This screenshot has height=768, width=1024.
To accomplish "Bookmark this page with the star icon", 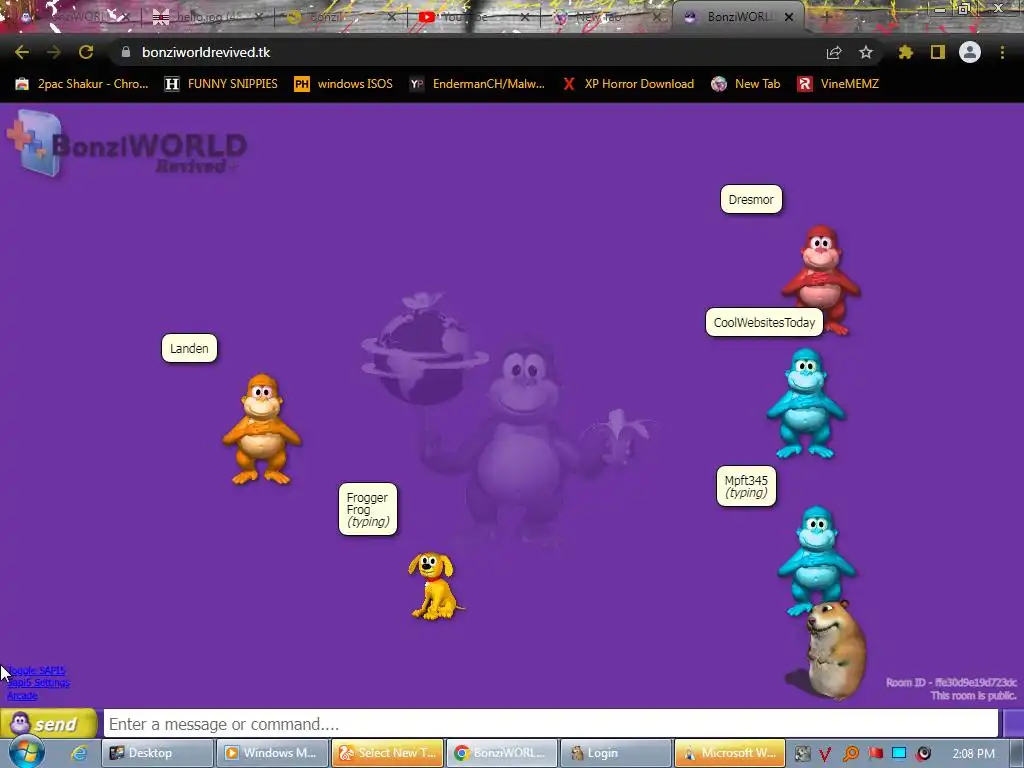I will pos(866,52).
